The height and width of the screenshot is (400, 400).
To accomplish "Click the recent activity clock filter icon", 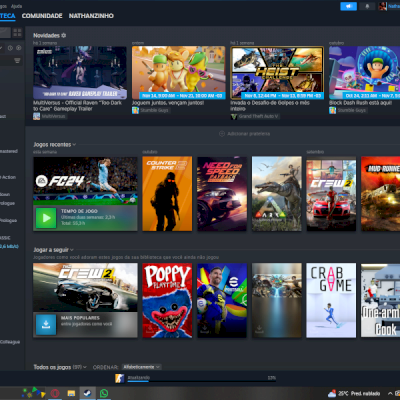I will click(10, 48).
